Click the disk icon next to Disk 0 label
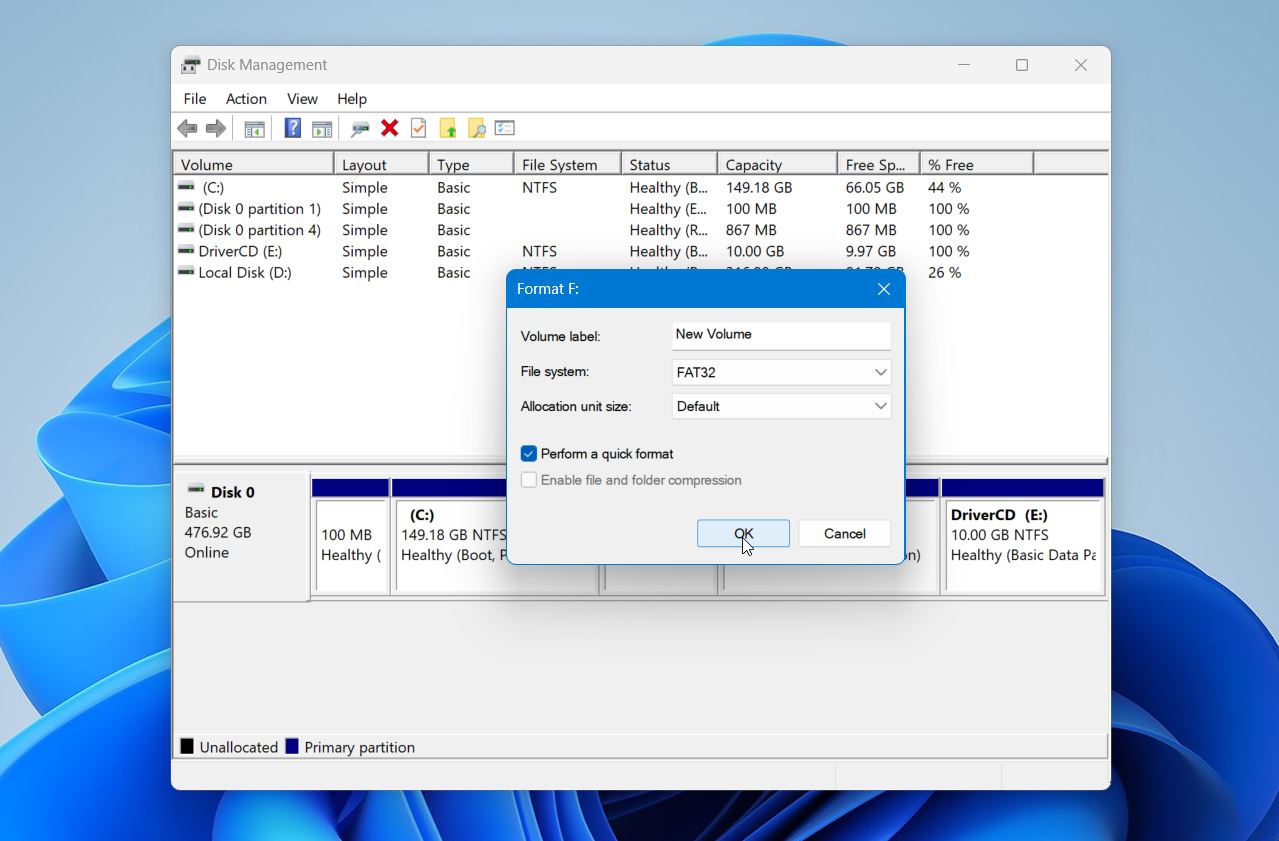1279x841 pixels. tap(196, 490)
